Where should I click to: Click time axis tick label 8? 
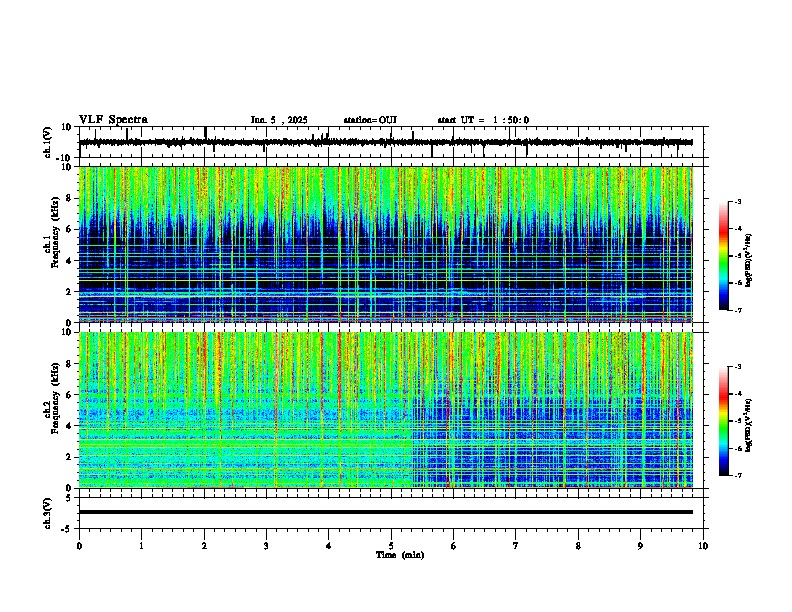(578, 546)
